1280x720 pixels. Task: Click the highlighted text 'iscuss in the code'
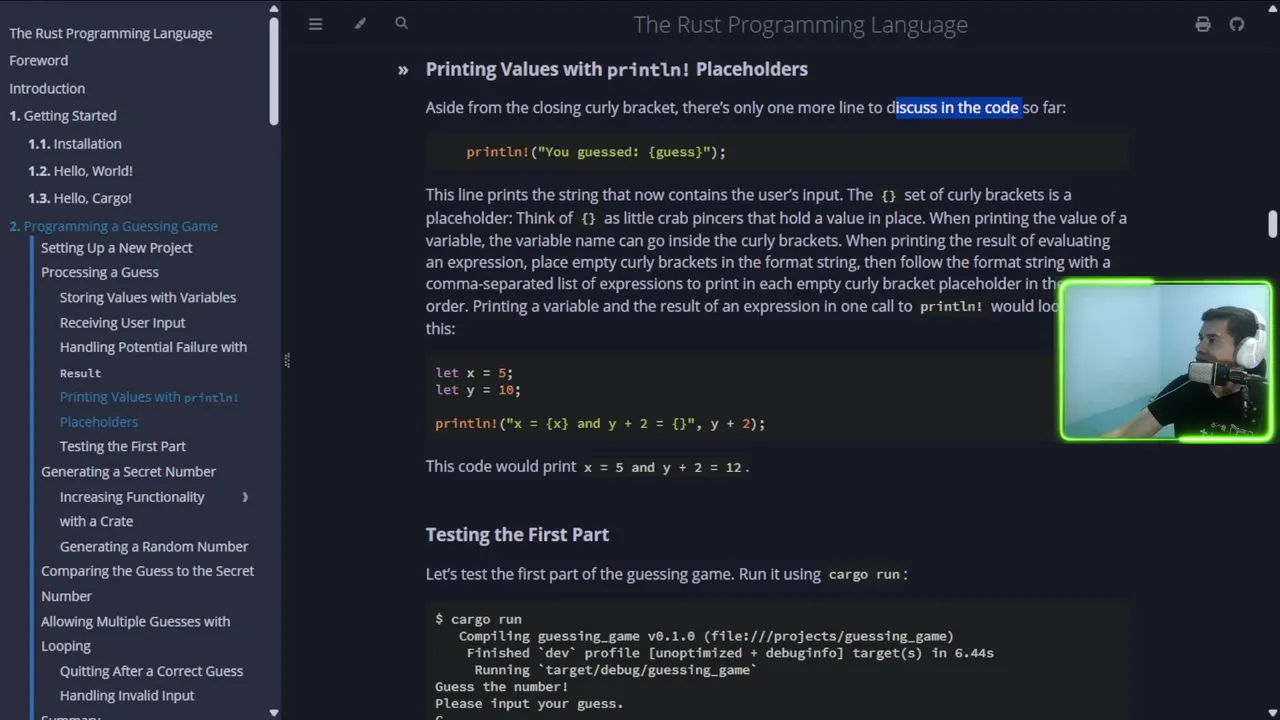click(958, 107)
